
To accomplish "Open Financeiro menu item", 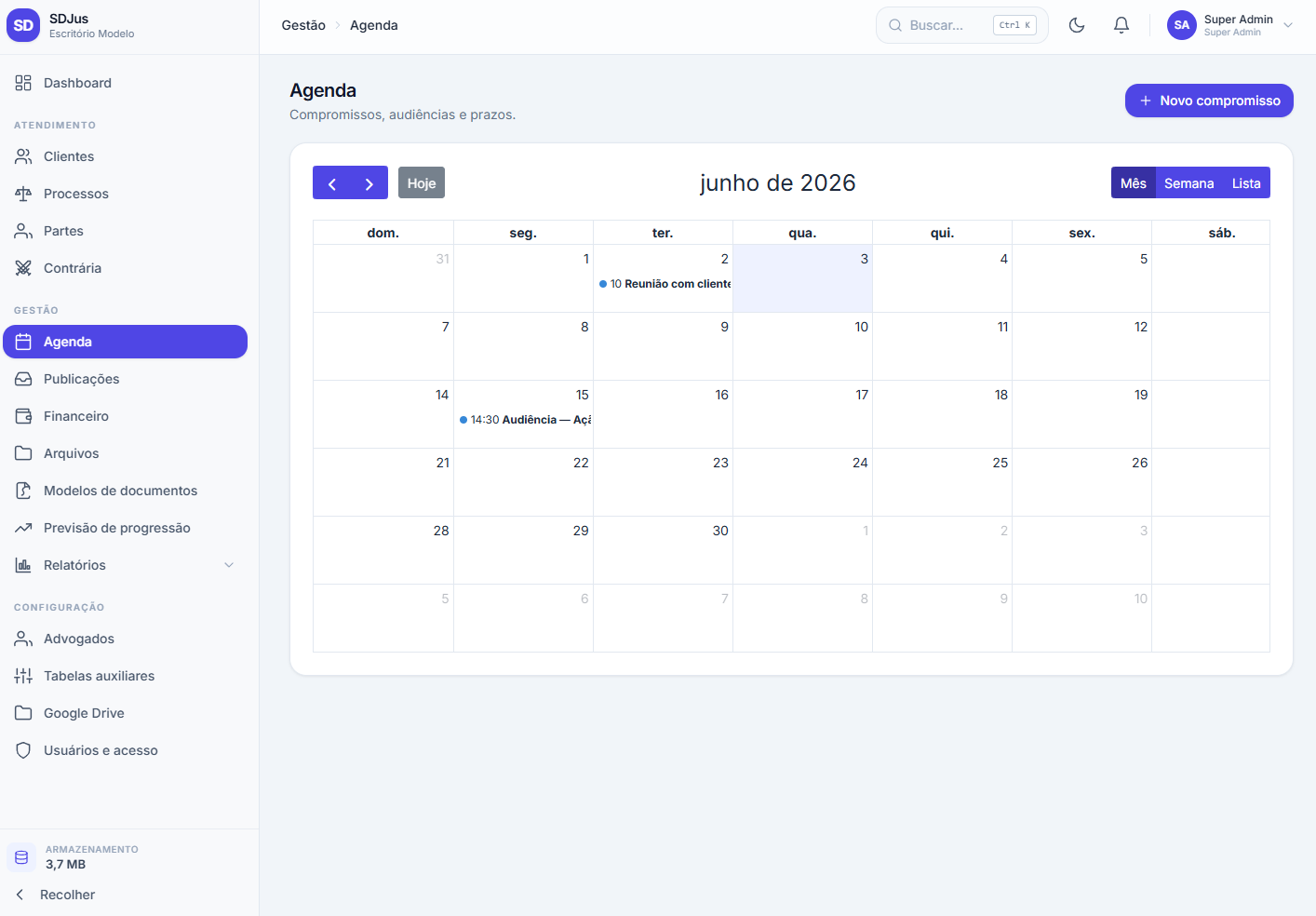I will (126, 416).
